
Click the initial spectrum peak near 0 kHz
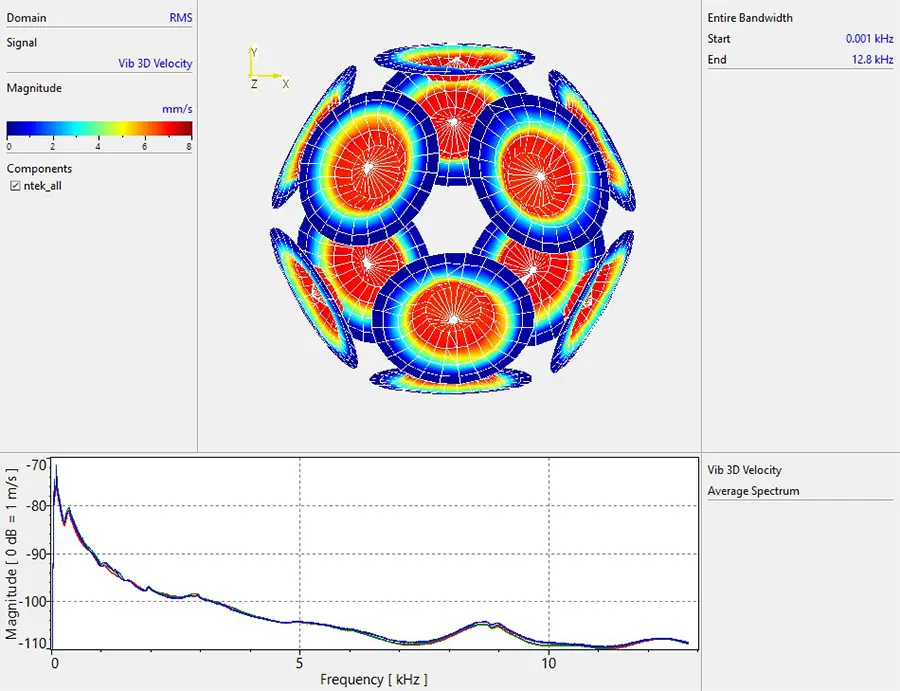pyautogui.click(x=56, y=470)
